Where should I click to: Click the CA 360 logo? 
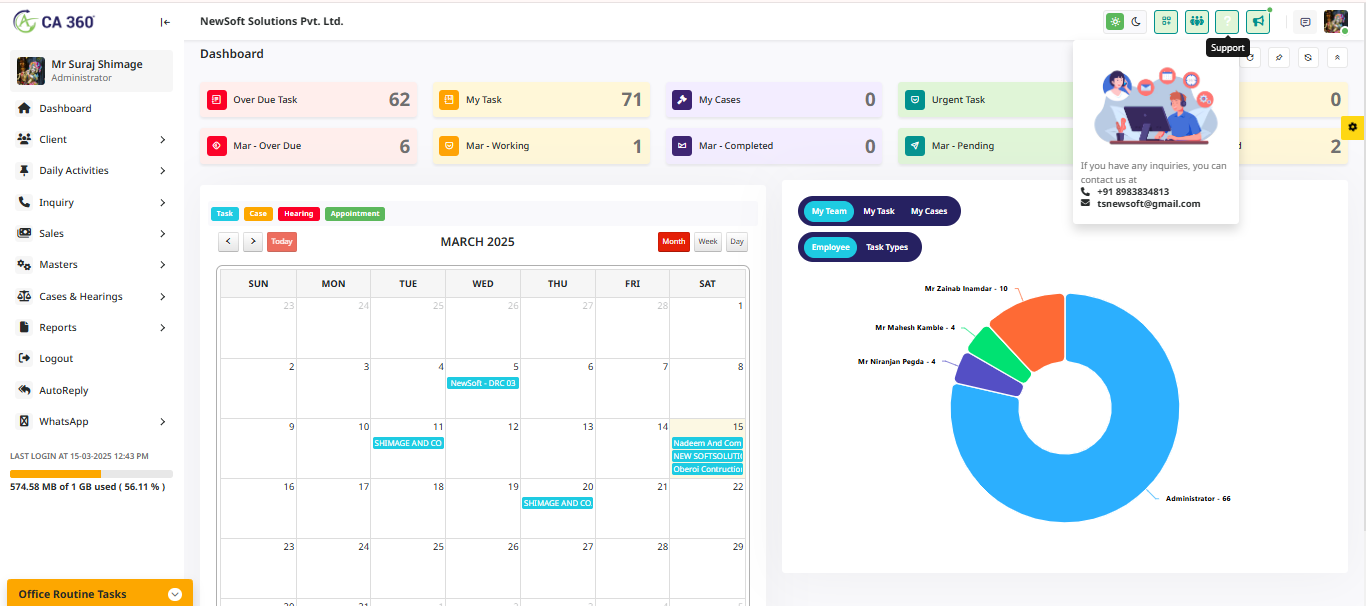coord(54,21)
